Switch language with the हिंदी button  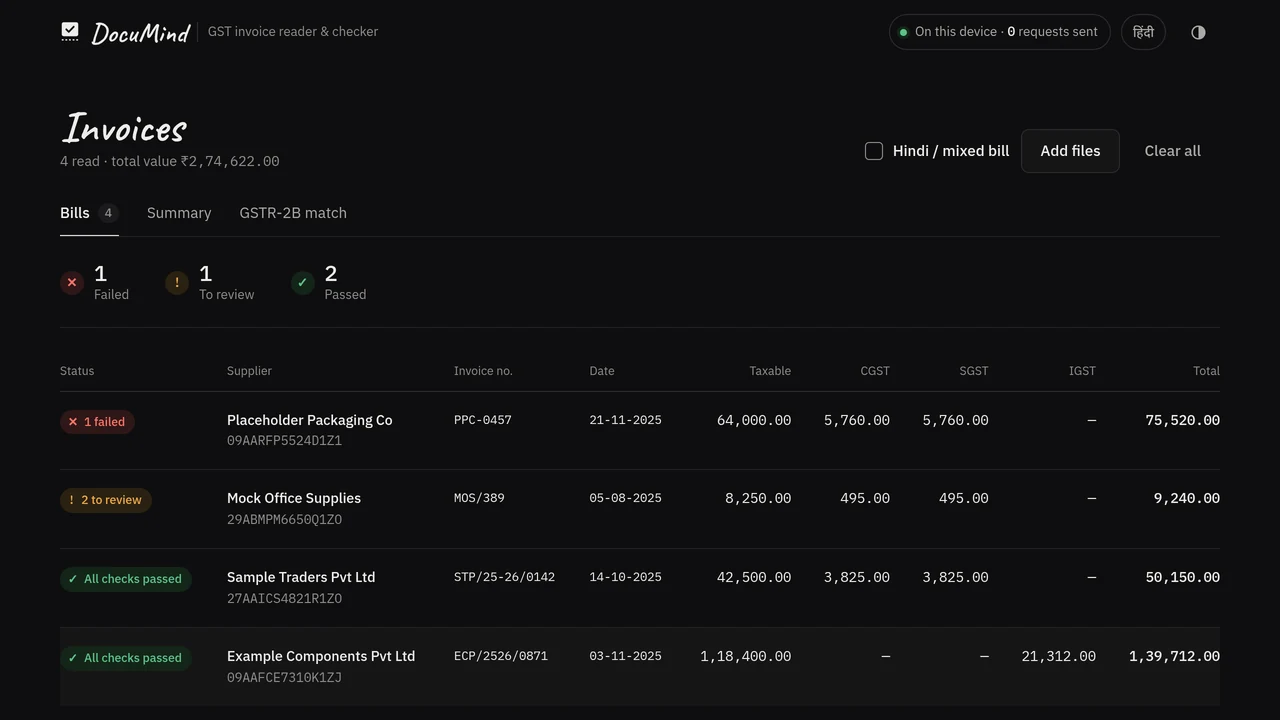1143,32
